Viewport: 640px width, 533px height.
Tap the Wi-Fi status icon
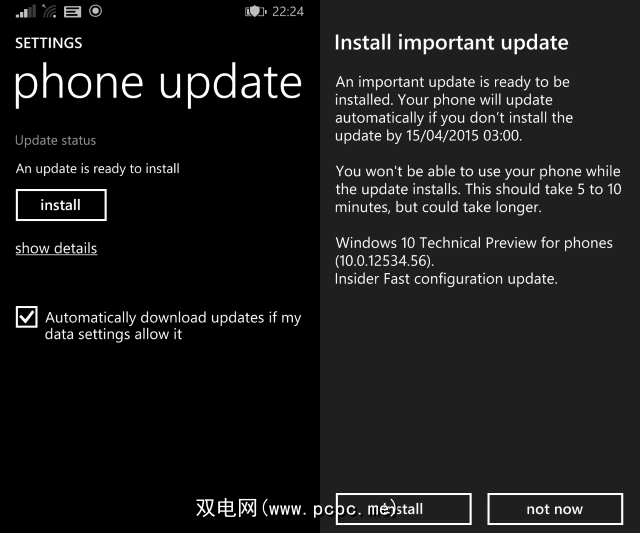pyautogui.click(x=49, y=11)
